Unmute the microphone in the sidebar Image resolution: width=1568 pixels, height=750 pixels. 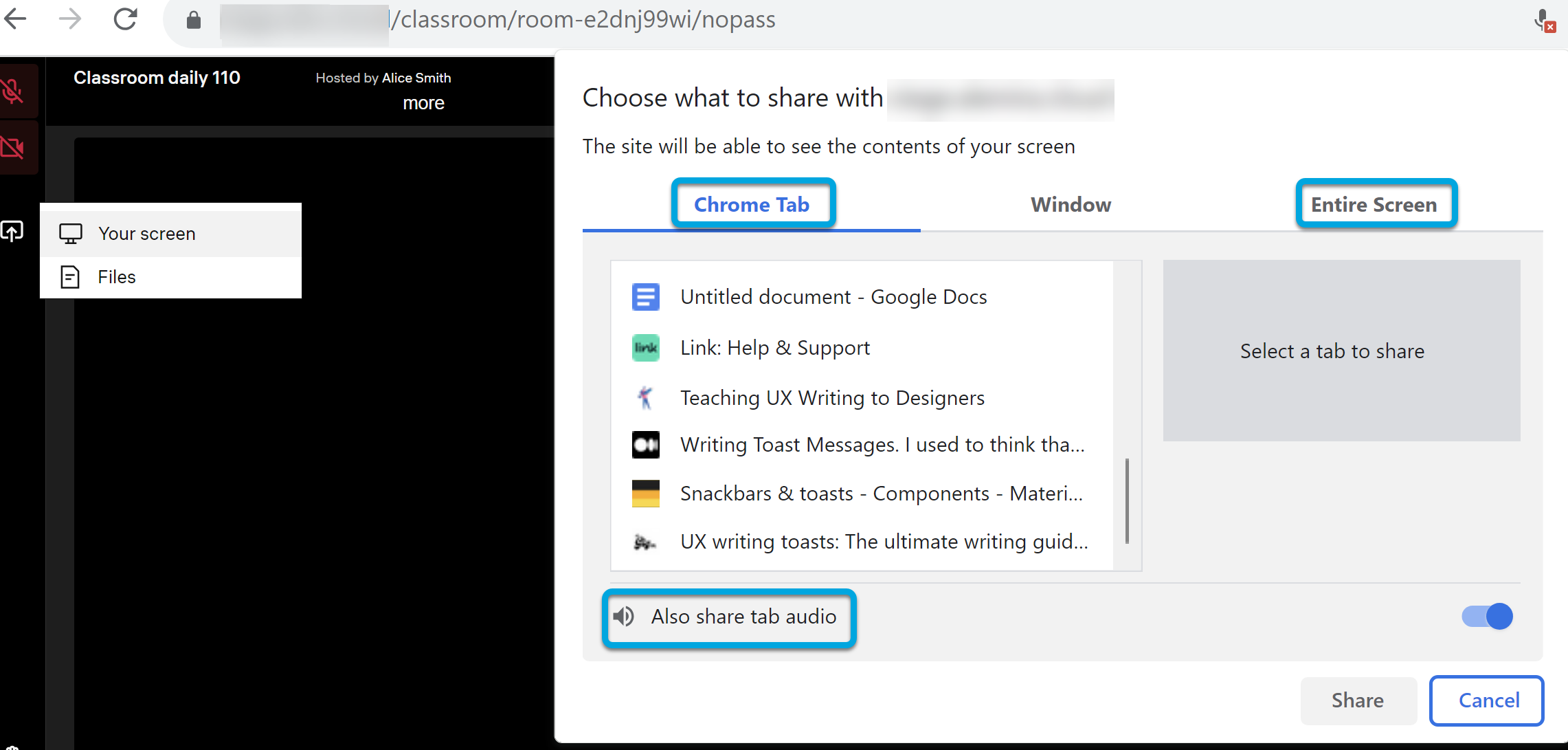coord(14,91)
